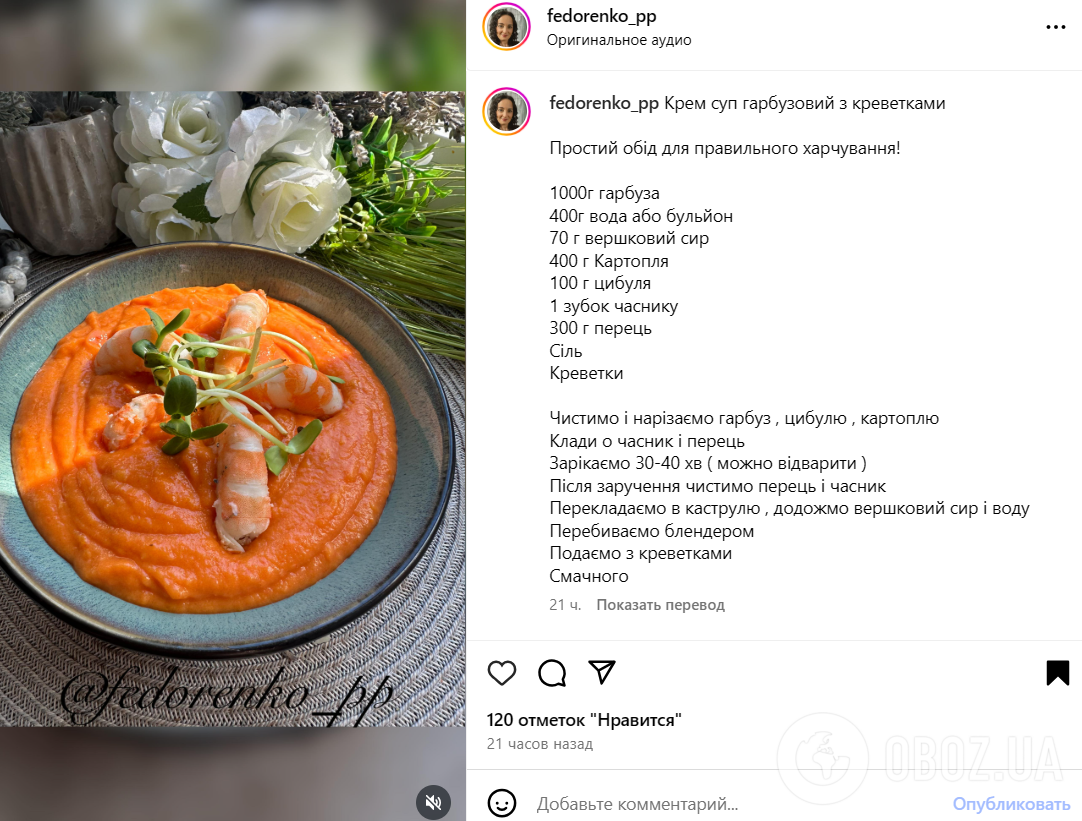Open header profile avatar of fedorenko_pp

click(x=506, y=27)
